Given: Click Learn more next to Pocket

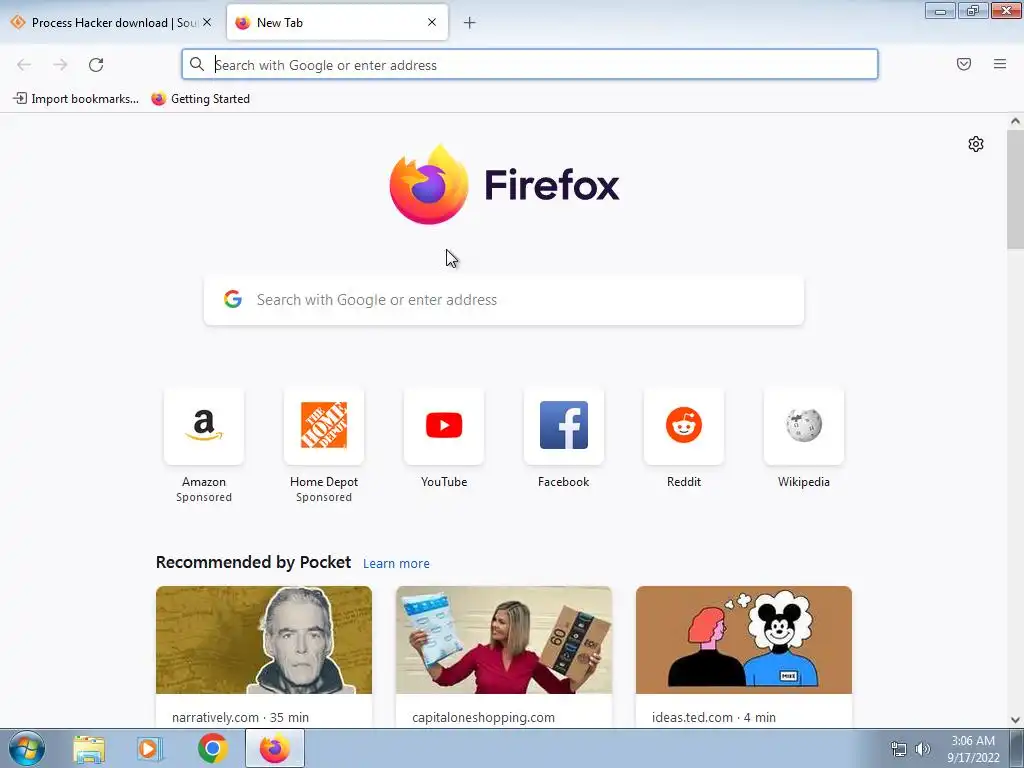Looking at the screenshot, I should point(396,564).
